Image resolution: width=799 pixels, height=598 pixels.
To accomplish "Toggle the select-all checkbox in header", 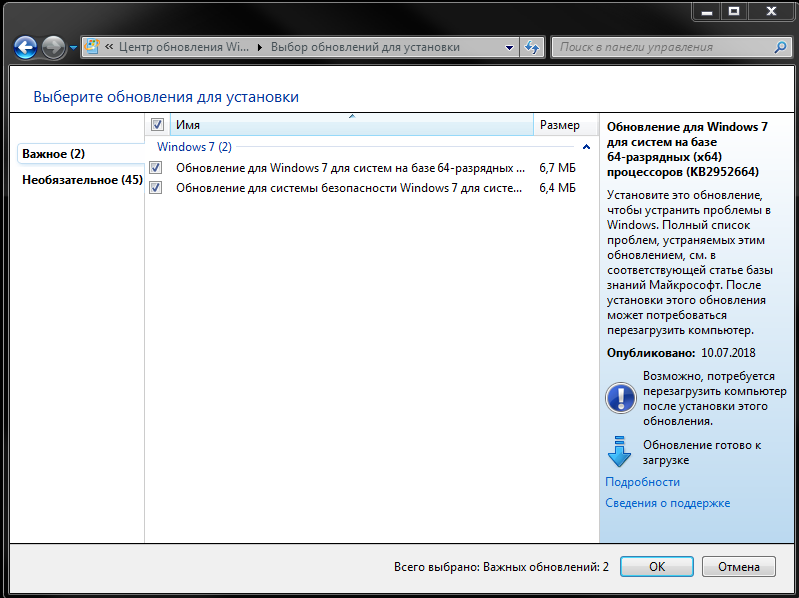I will pos(157,124).
